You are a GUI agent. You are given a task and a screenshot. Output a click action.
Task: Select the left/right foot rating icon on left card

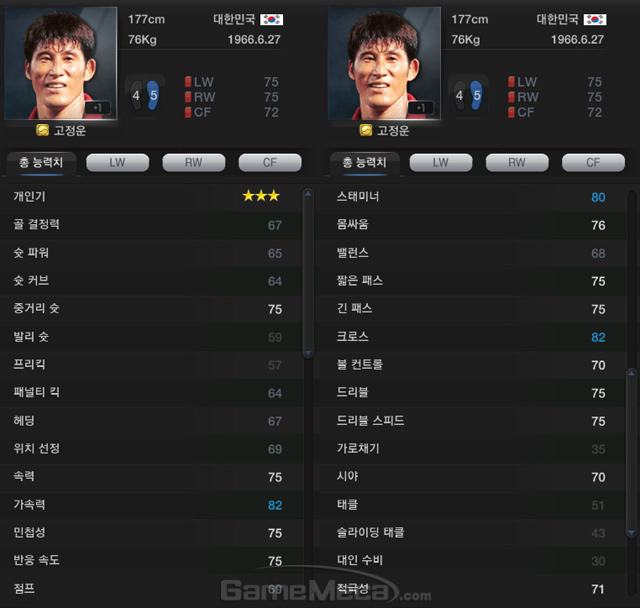(x=144, y=95)
